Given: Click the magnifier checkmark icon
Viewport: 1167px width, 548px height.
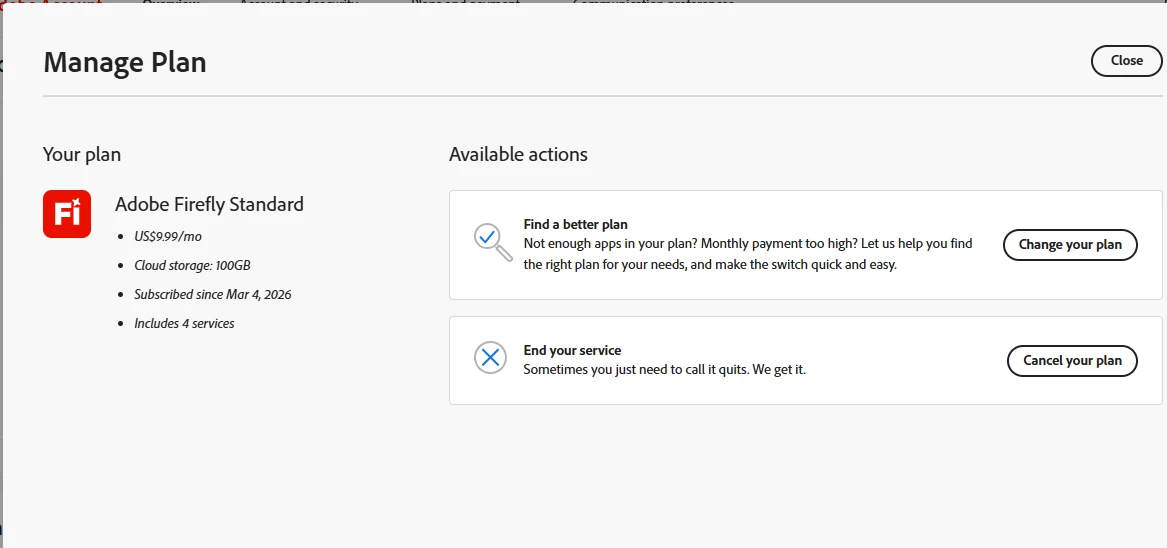Looking at the screenshot, I should point(493,243).
